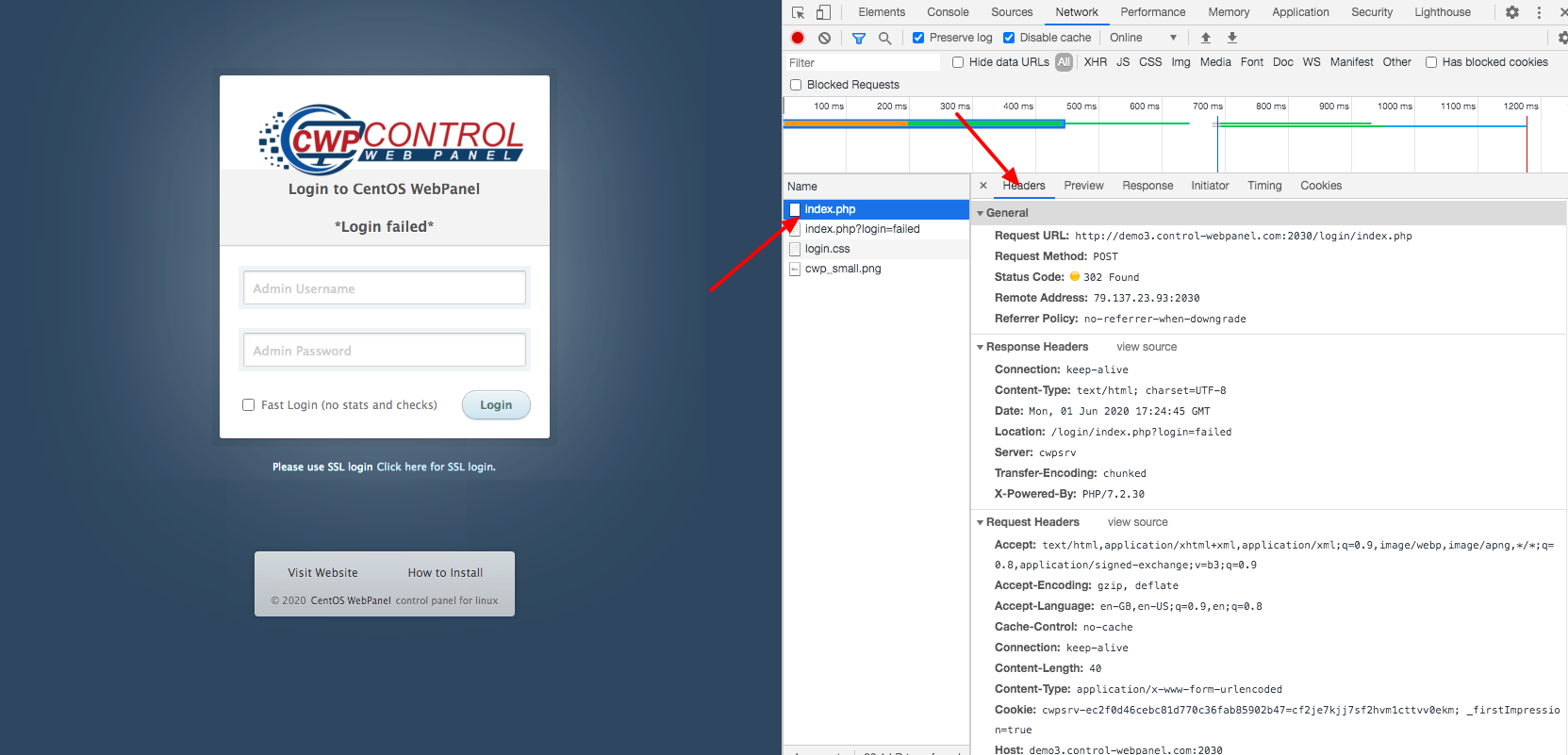Click the login.css file icon
This screenshot has height=755, width=1568.
(795, 249)
